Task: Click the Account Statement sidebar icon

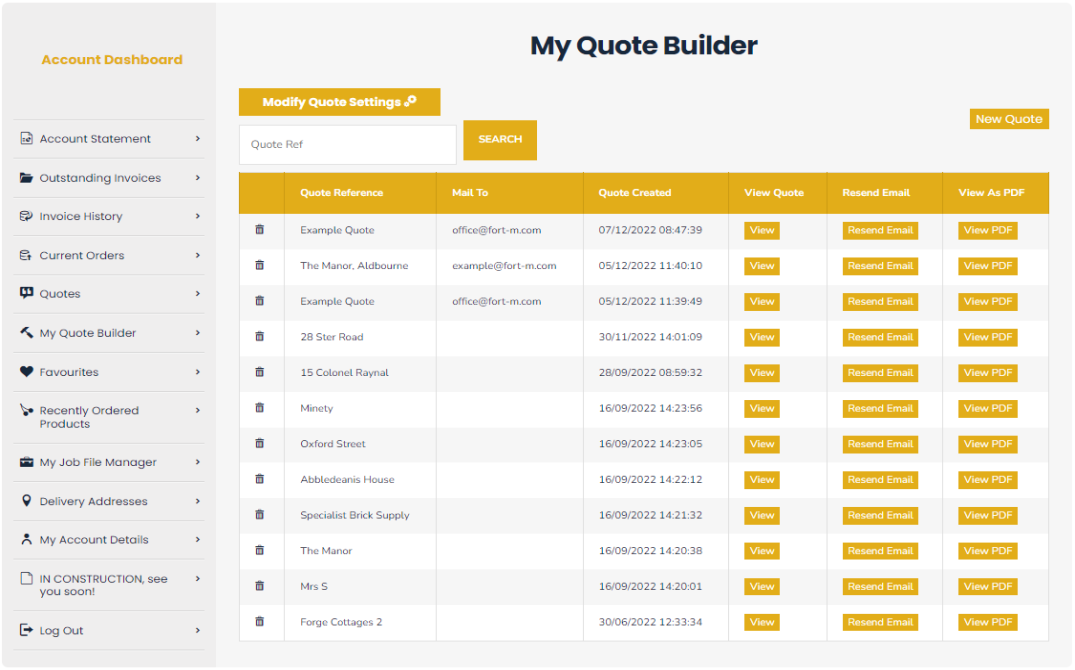Action: (26, 139)
